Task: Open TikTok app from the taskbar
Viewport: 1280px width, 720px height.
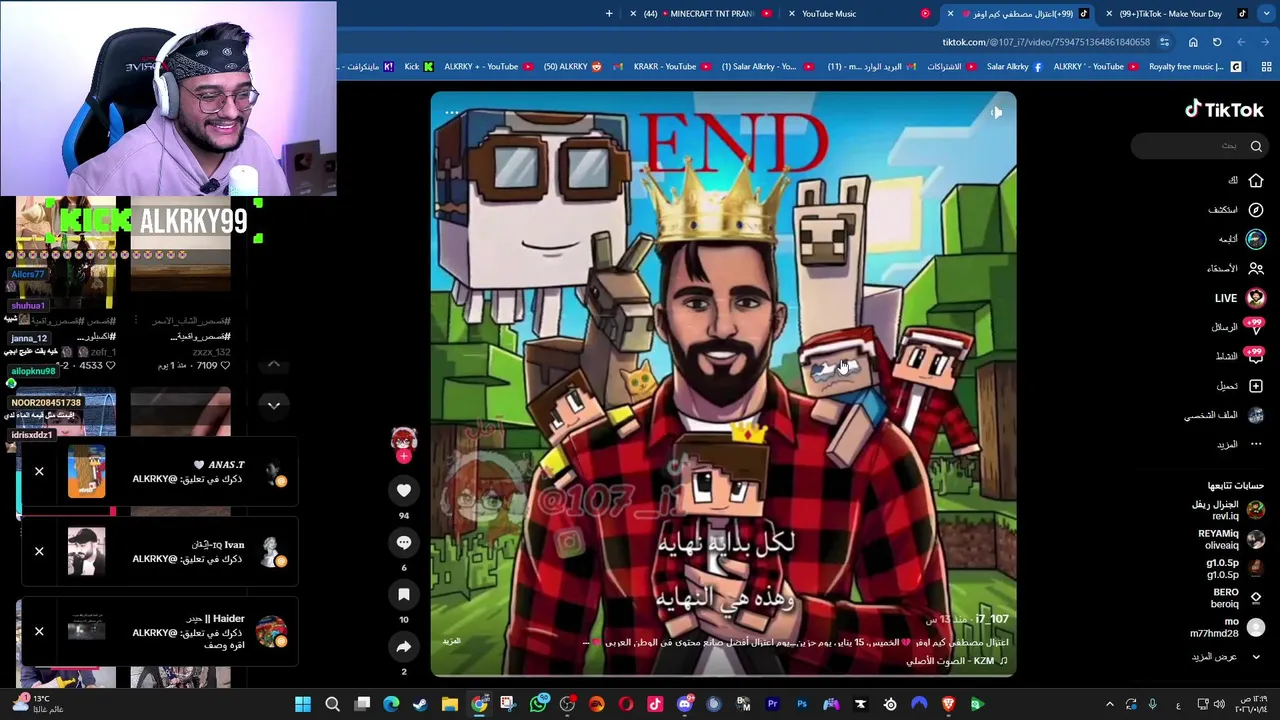Action: point(655,705)
